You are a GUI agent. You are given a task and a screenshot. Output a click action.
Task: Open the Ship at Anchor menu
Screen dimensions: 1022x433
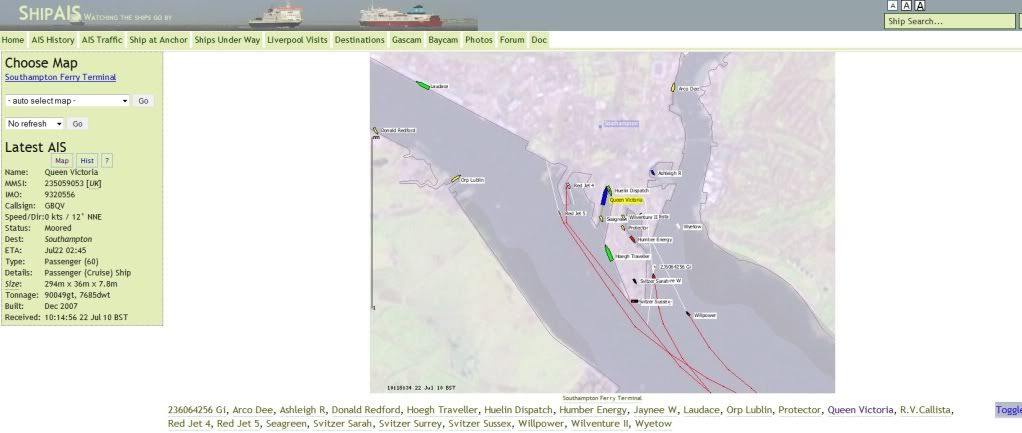tap(158, 40)
